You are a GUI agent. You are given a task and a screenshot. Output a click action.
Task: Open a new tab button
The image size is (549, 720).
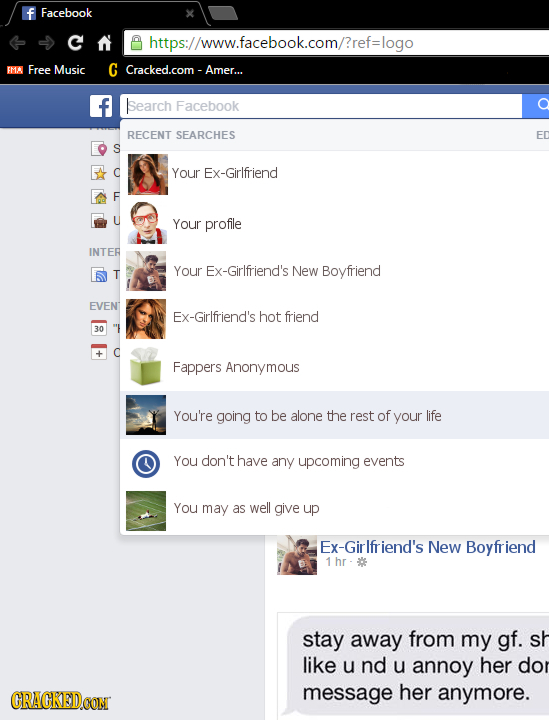pos(224,13)
